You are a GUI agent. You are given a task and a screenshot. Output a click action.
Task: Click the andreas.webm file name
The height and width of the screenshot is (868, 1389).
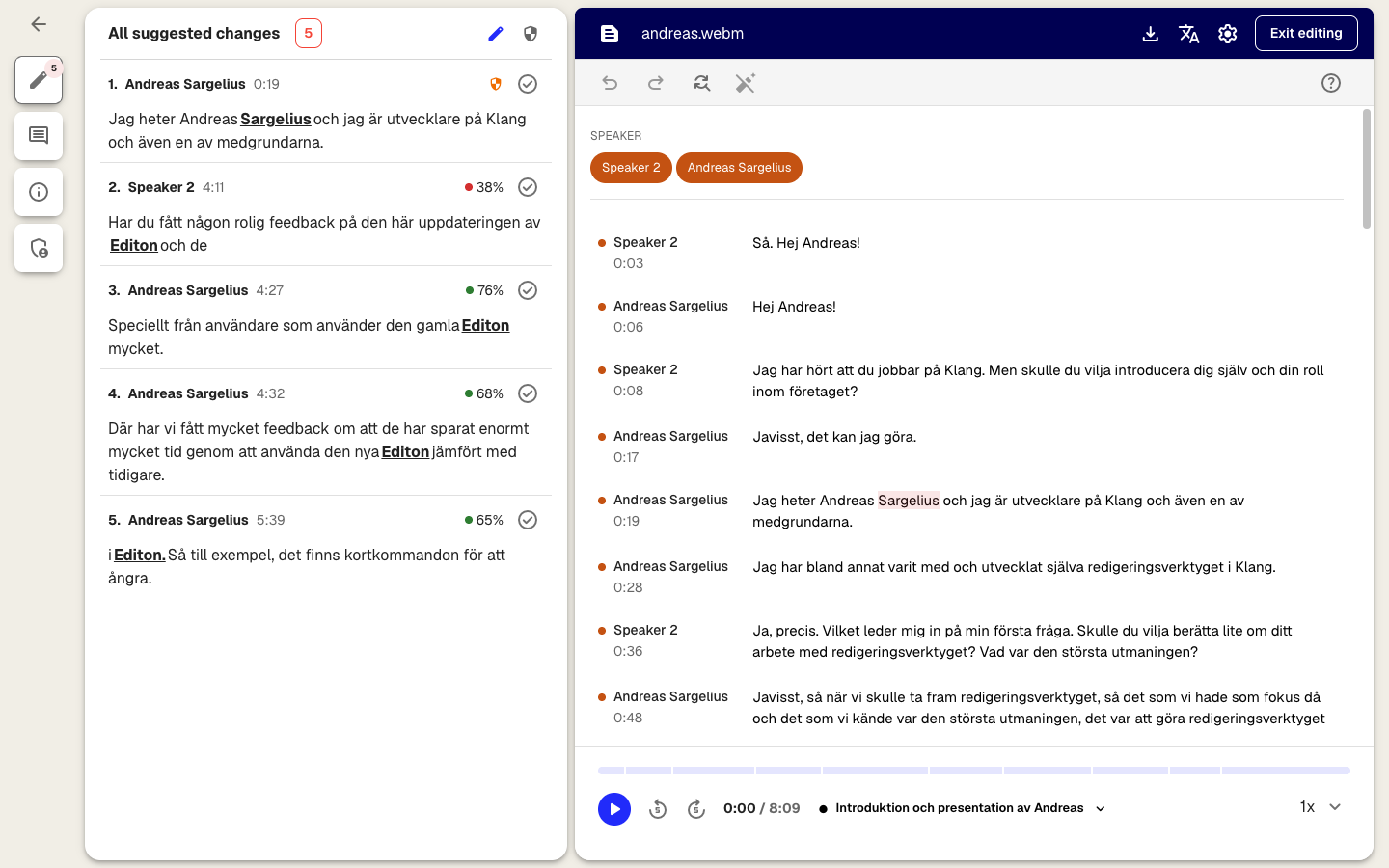pos(693,34)
